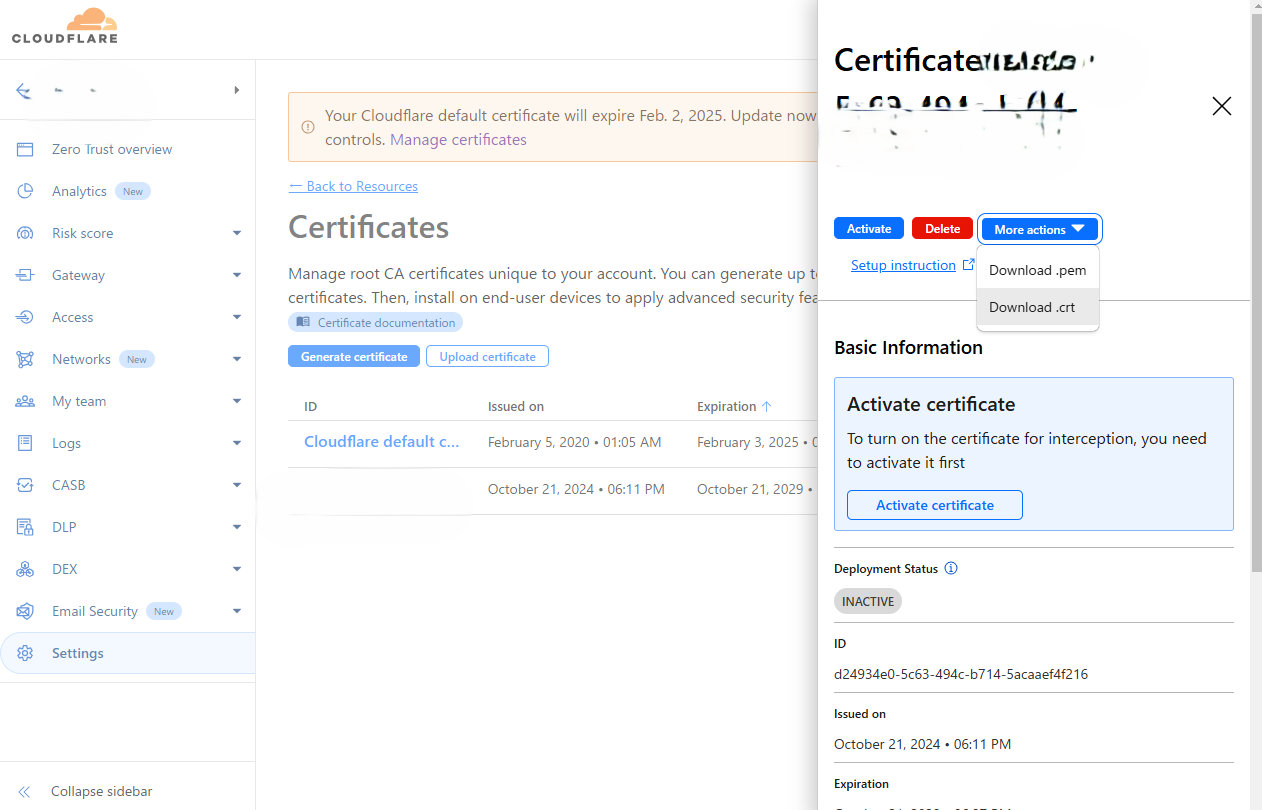Expand the Gateway menu chevron
1262x810 pixels.
pyautogui.click(x=237, y=275)
